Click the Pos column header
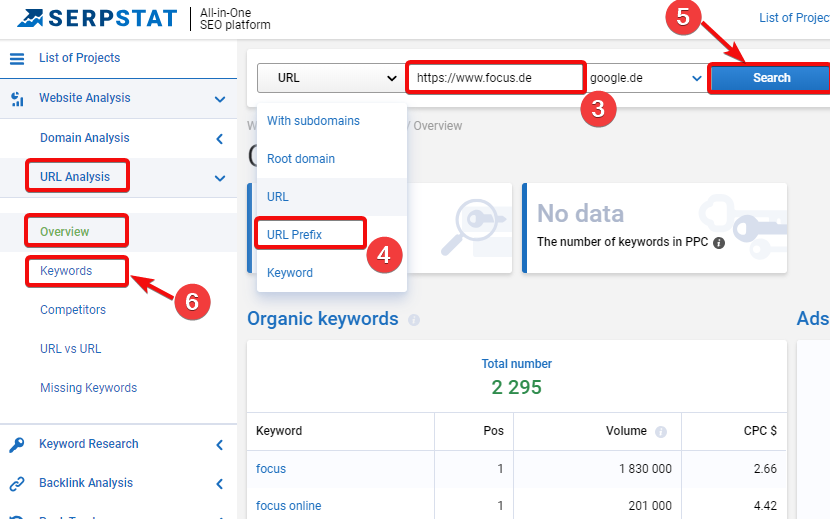This screenshot has height=519, width=830. click(493, 431)
